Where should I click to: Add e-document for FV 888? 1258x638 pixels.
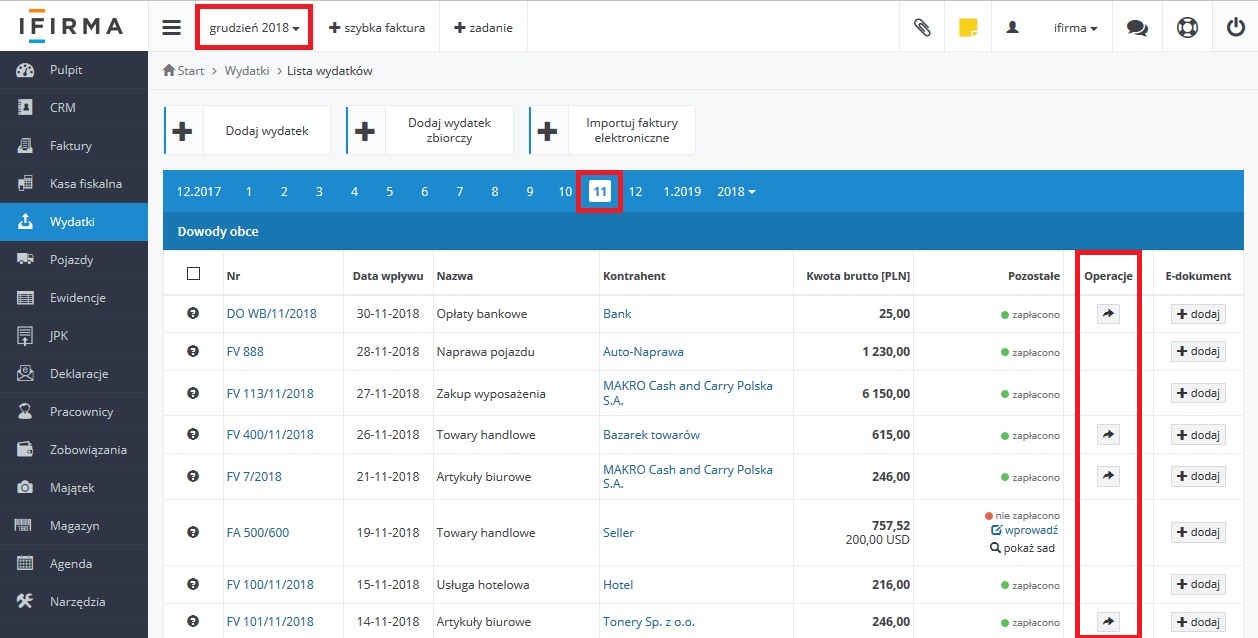coord(1198,352)
